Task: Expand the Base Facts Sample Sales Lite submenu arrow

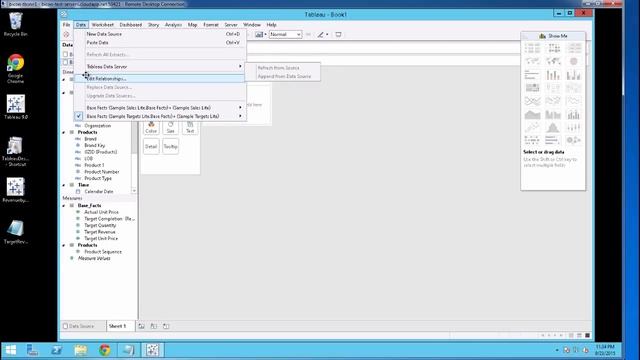Action: point(240,107)
